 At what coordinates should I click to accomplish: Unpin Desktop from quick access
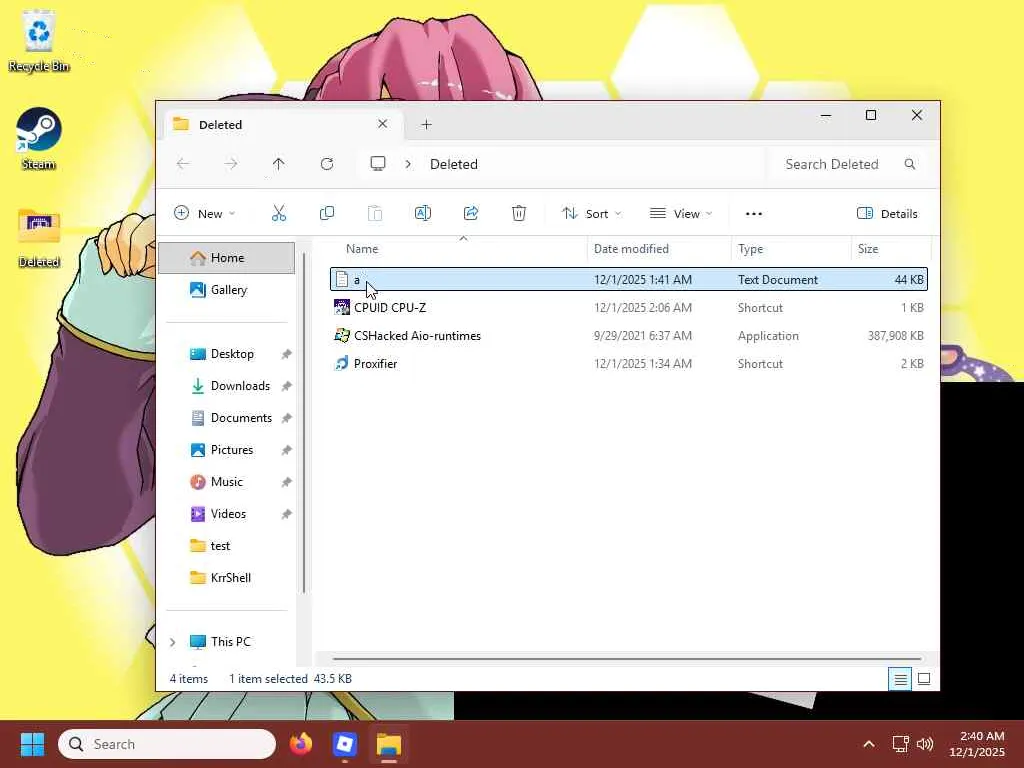(286, 354)
